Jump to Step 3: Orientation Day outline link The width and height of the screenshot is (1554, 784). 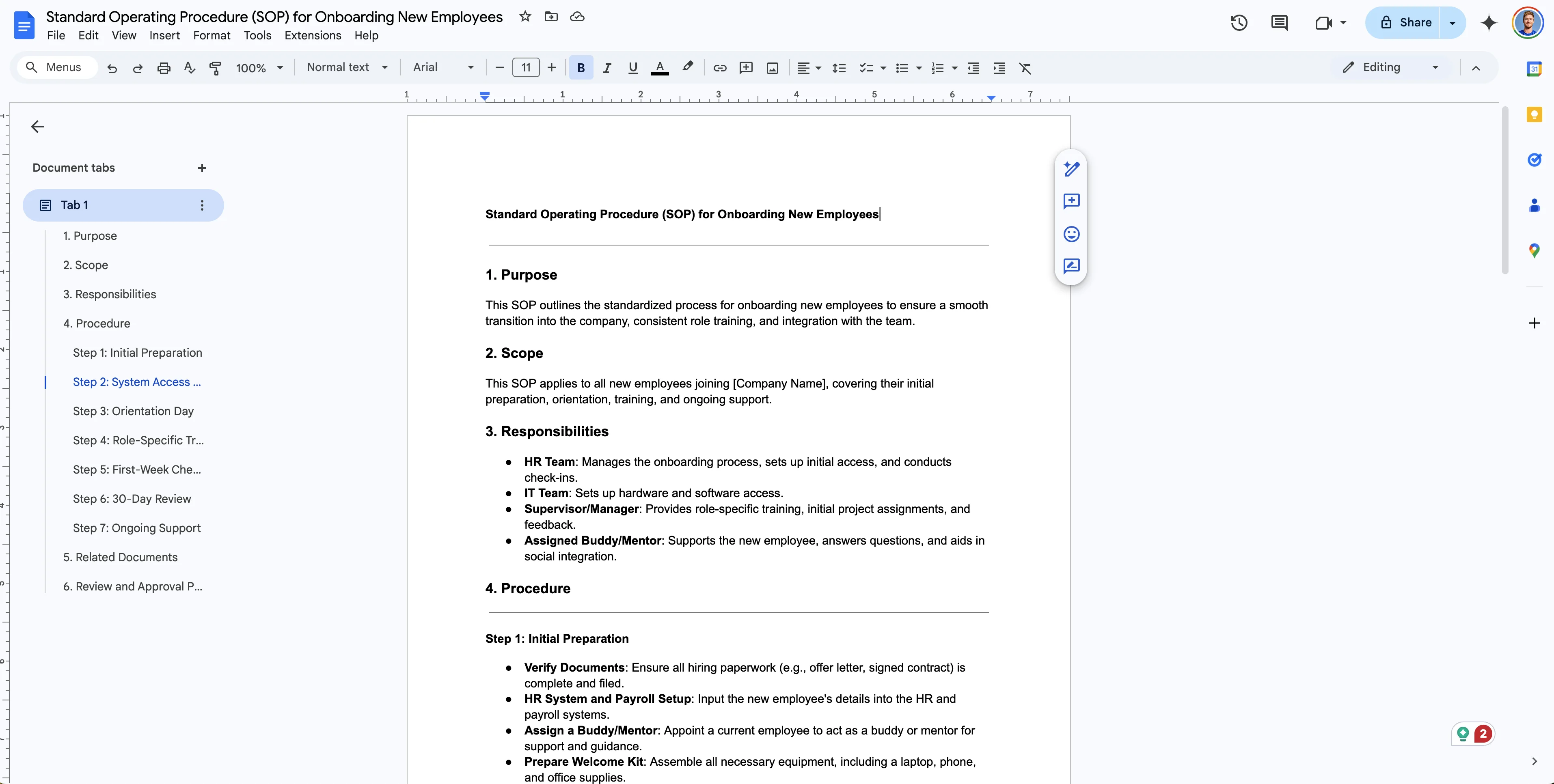point(133,411)
